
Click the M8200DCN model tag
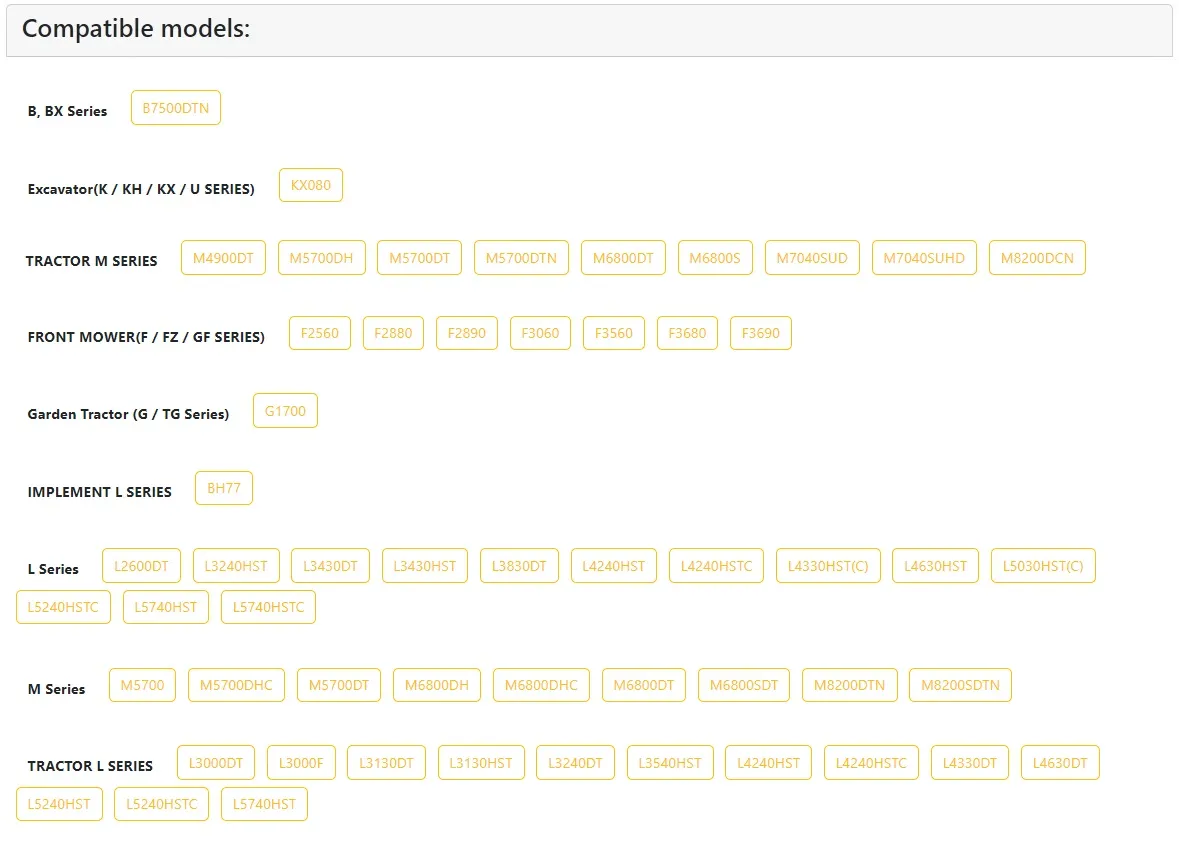pos(1037,258)
